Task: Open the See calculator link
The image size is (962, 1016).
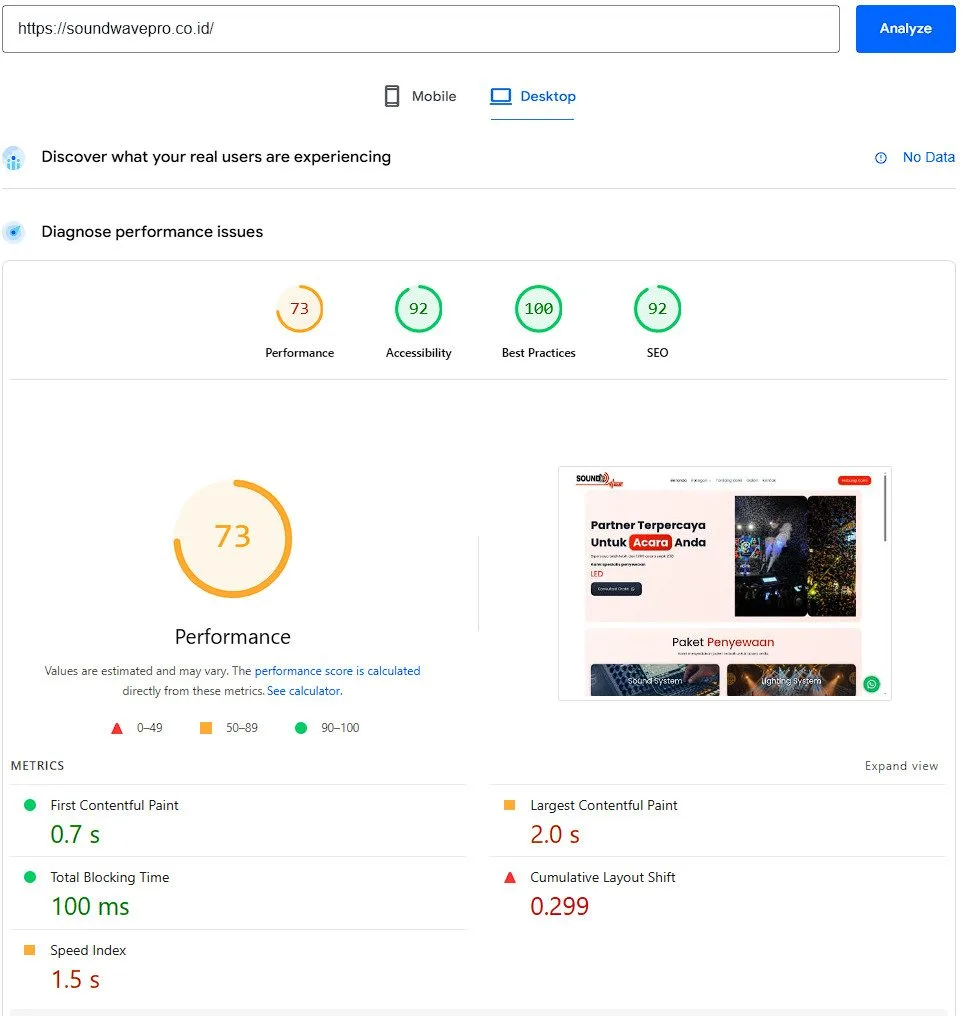Action: point(304,691)
